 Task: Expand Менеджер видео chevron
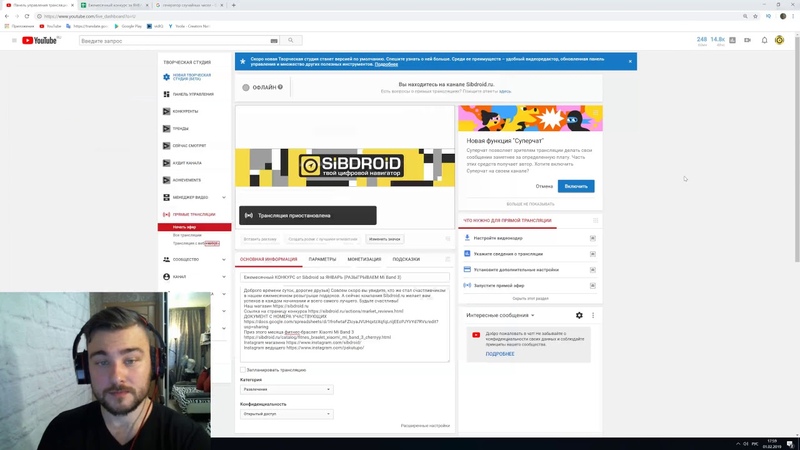(x=224, y=197)
